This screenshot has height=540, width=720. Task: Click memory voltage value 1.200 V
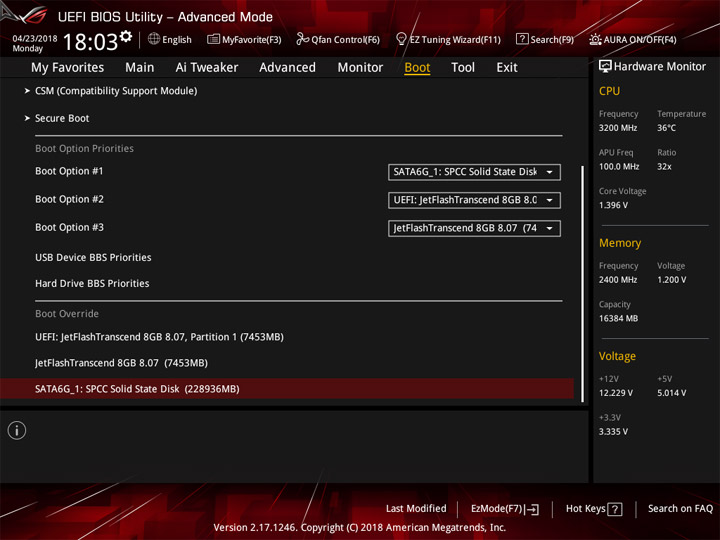[x=672, y=280]
